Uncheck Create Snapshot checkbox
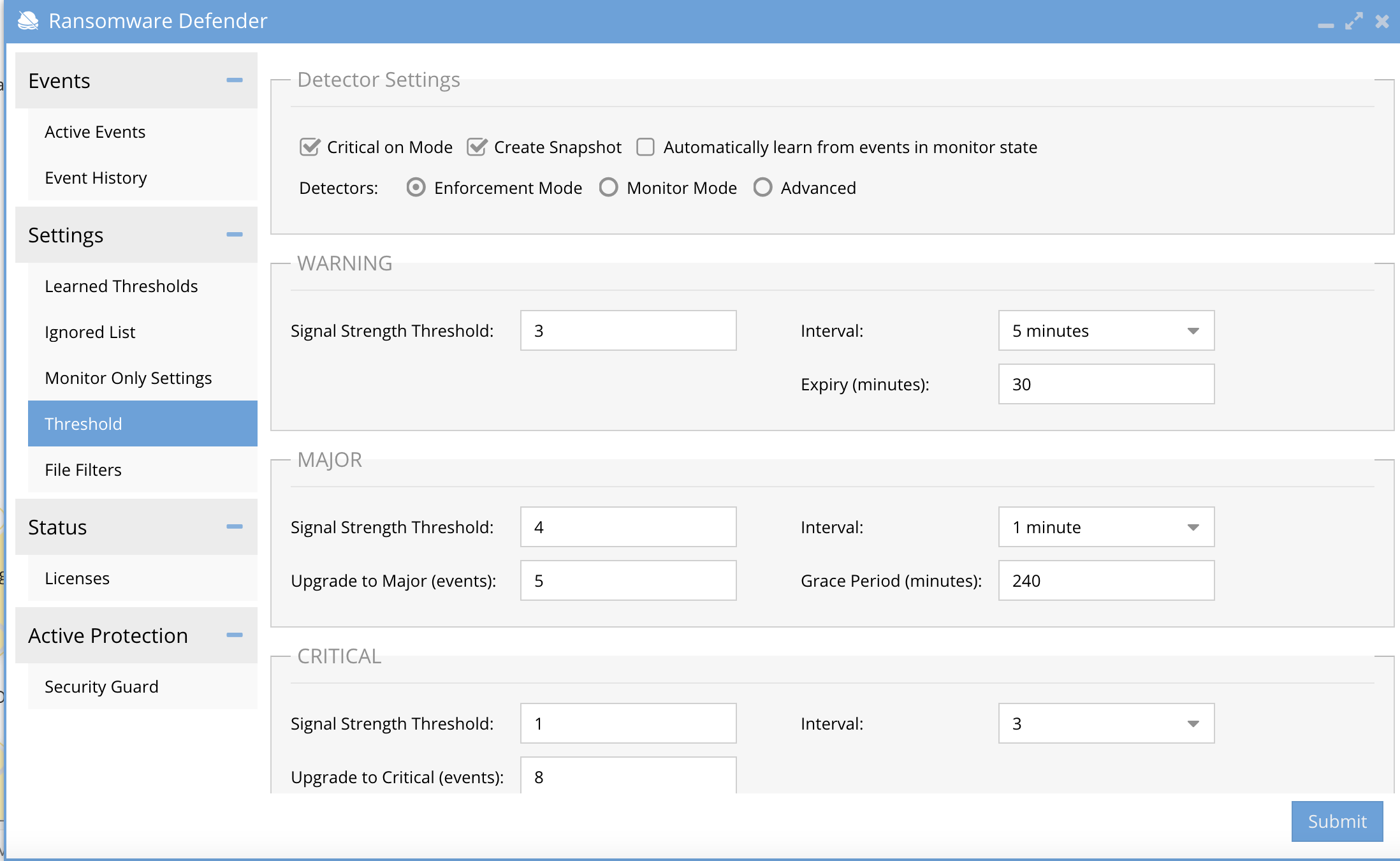This screenshot has height=861, width=1400. point(476,147)
